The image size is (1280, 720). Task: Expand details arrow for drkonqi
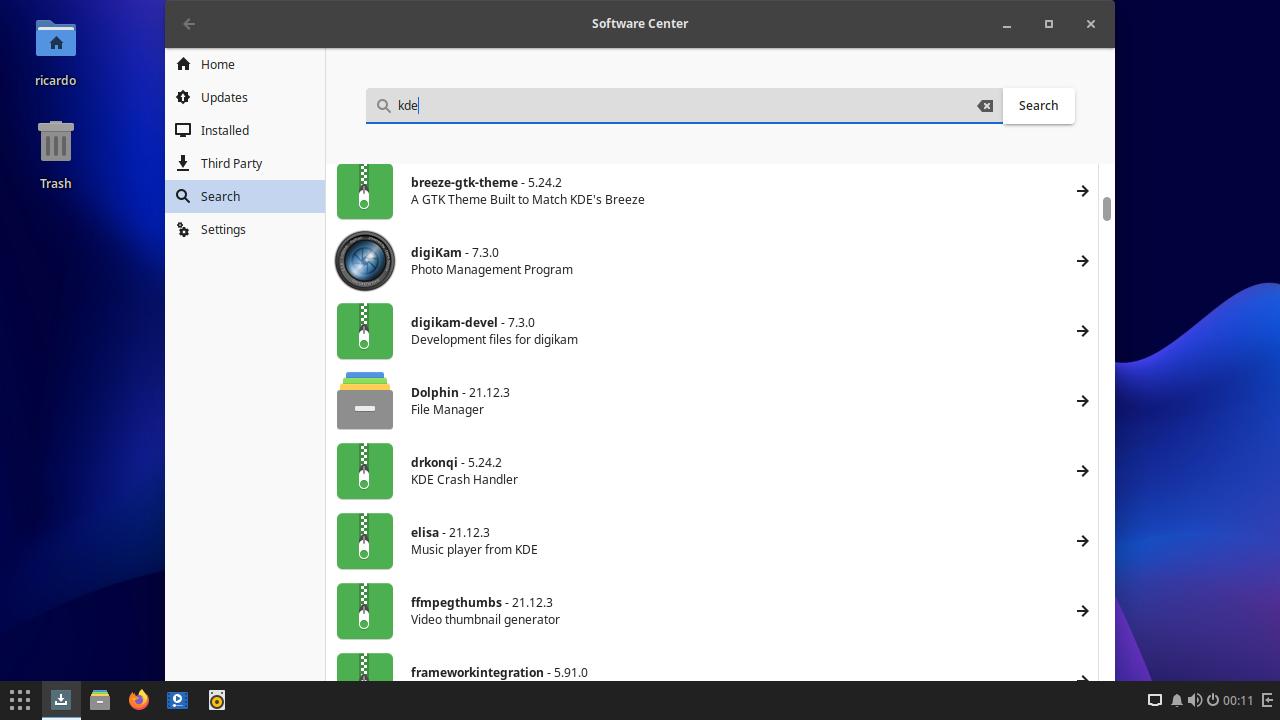[x=1082, y=471]
